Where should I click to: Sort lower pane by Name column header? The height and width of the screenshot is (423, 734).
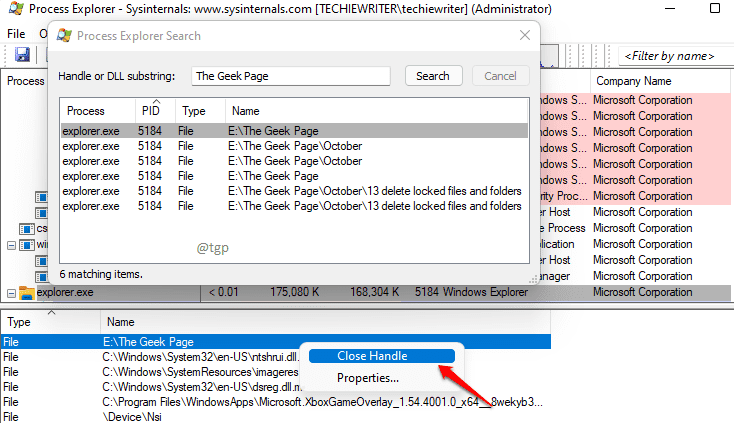(x=325, y=322)
